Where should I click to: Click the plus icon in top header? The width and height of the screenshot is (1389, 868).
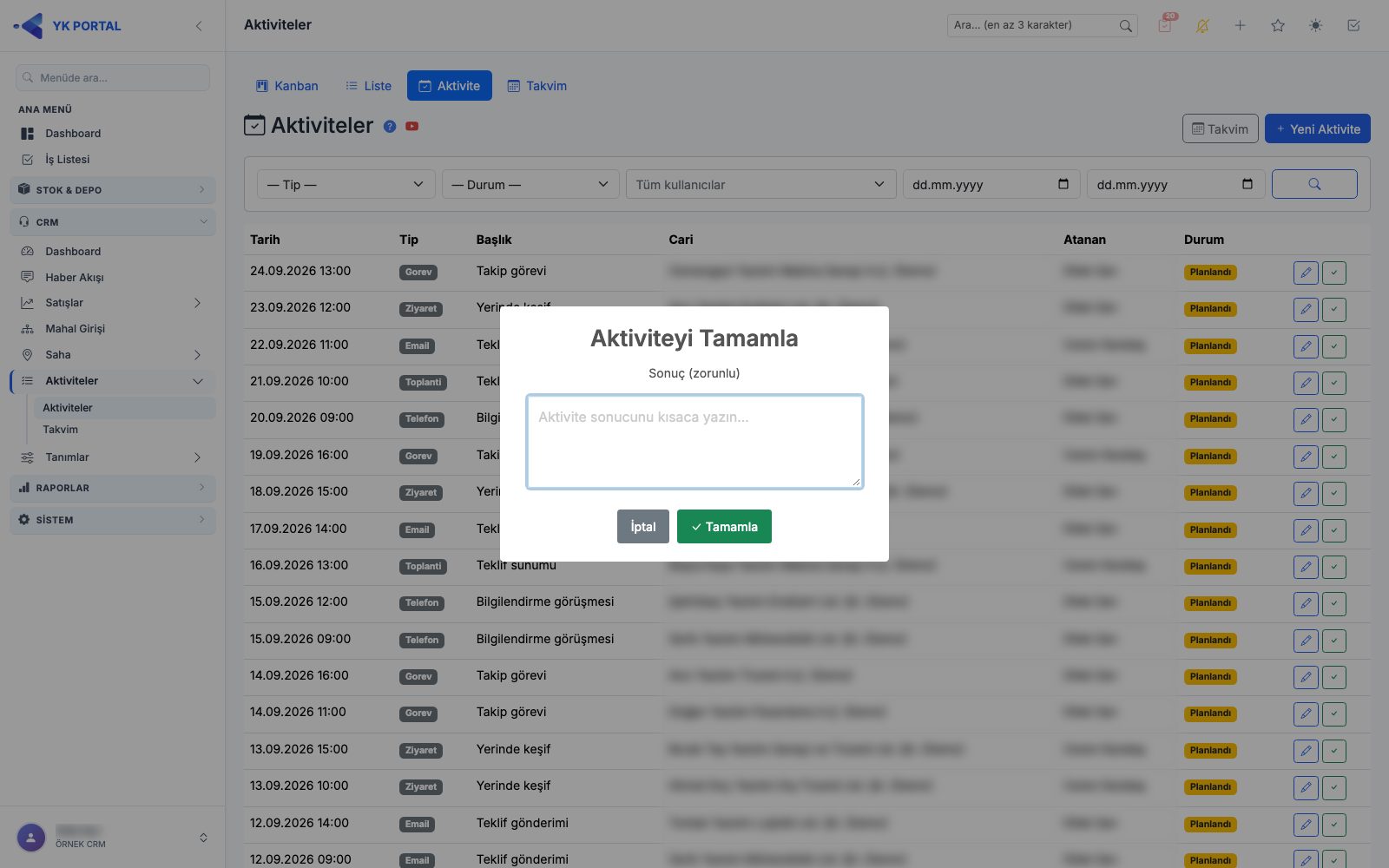(x=1240, y=25)
